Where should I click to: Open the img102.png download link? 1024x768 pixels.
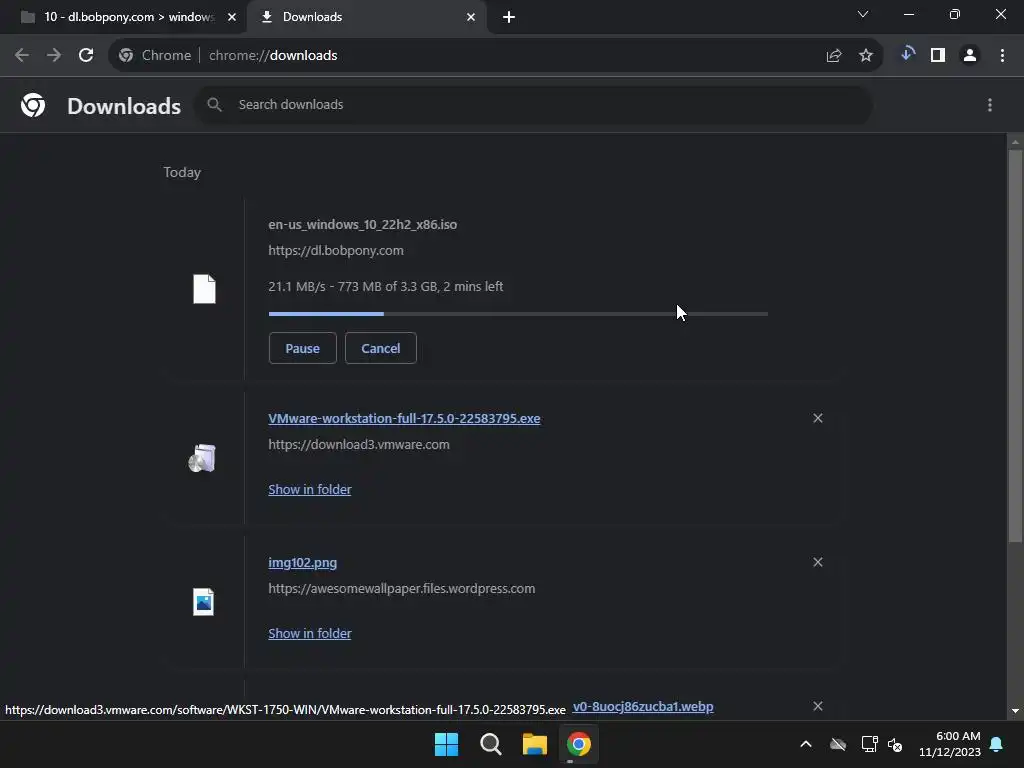(302, 562)
